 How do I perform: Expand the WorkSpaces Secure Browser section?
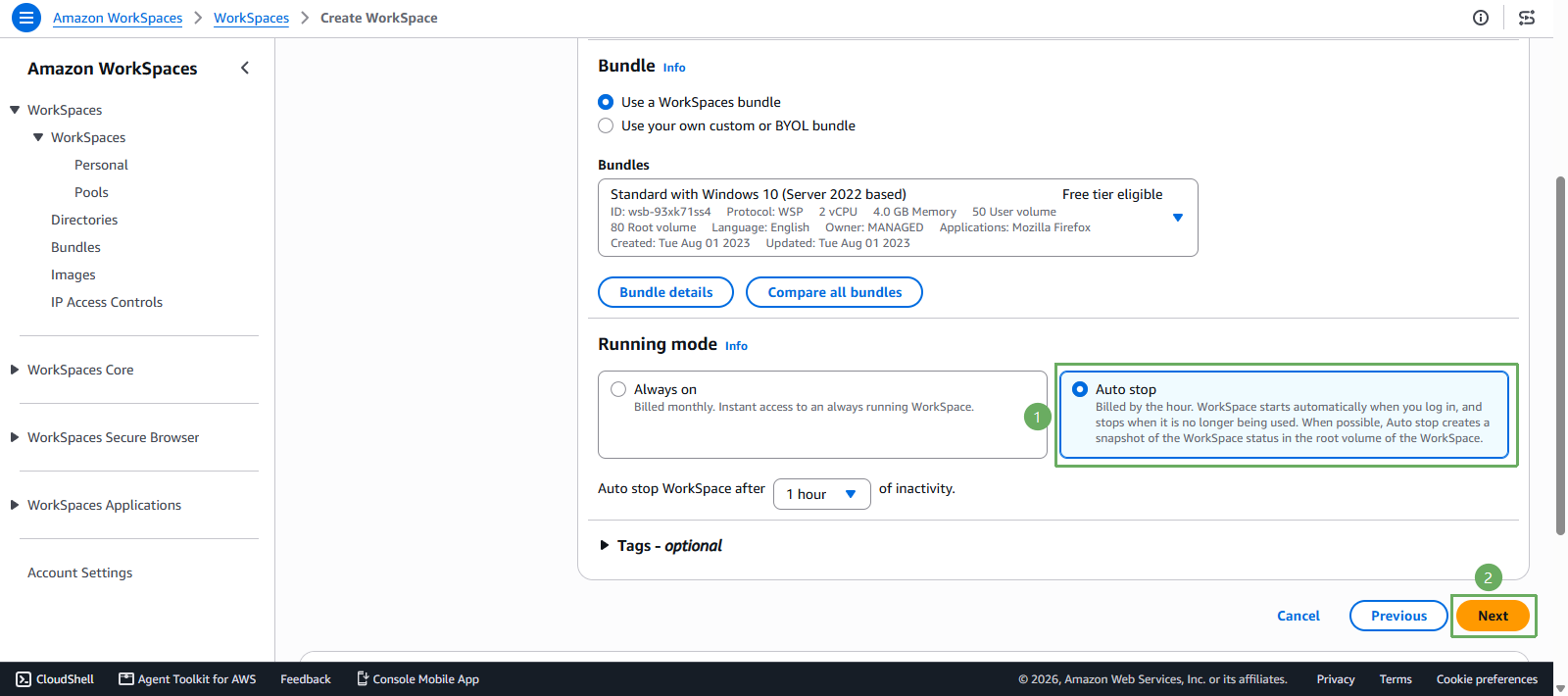(x=15, y=437)
